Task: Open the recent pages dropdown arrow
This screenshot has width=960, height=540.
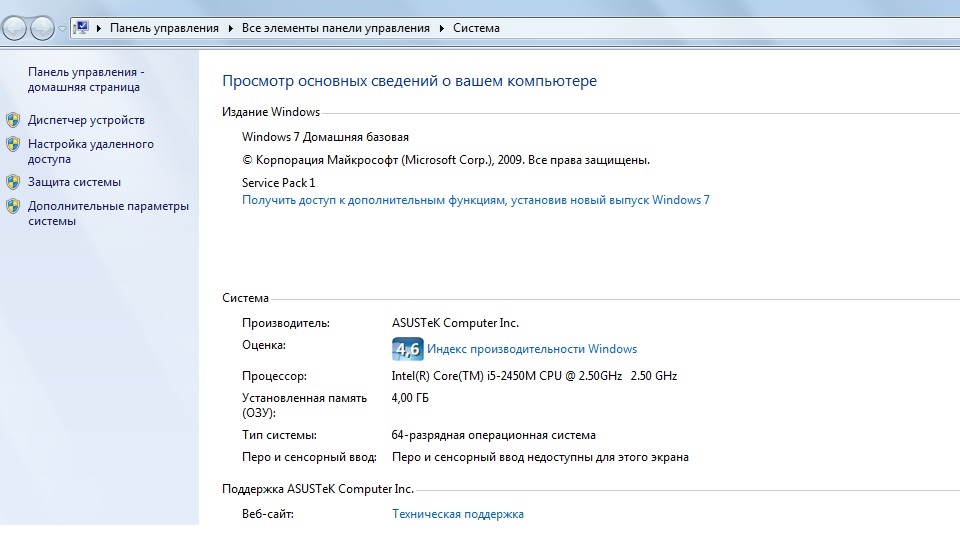Action: (62, 29)
